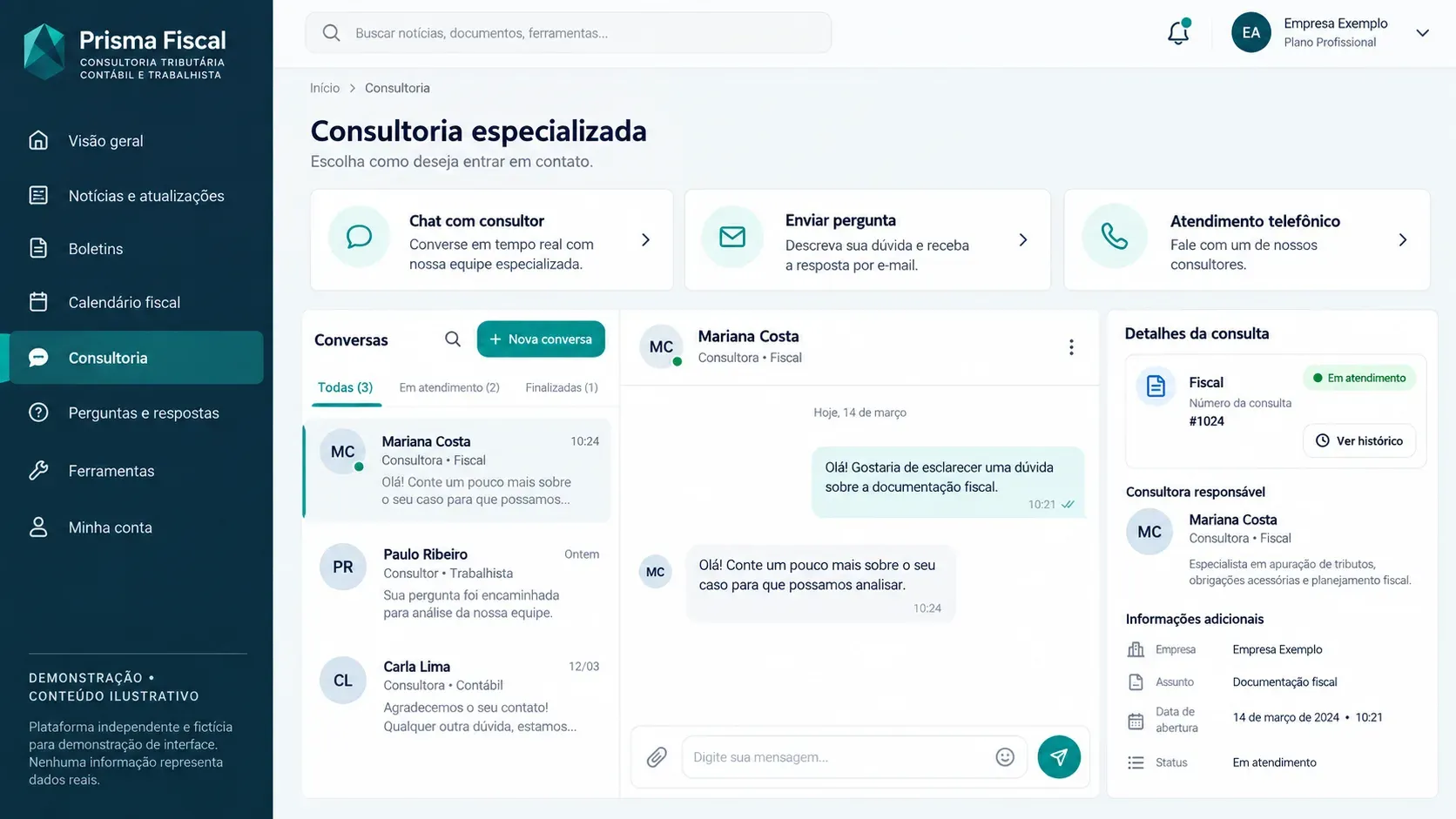Click the Início breadcrumb link

click(325, 88)
